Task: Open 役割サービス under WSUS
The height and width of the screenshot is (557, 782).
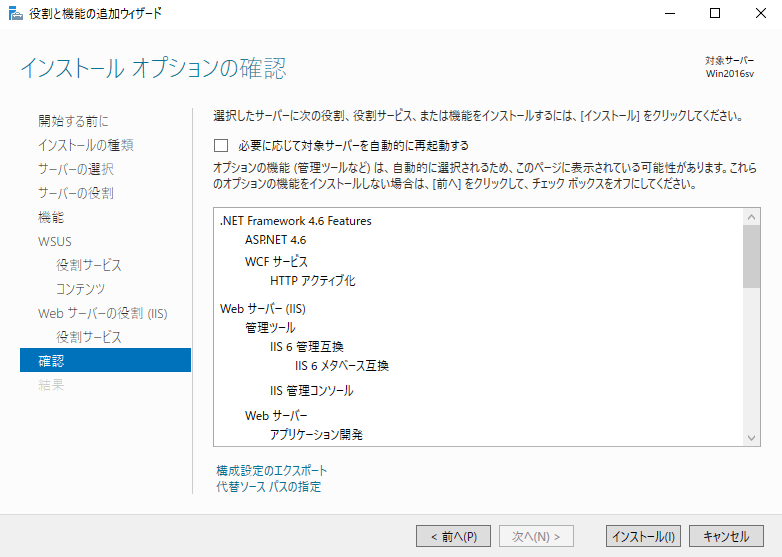Action: (x=89, y=265)
